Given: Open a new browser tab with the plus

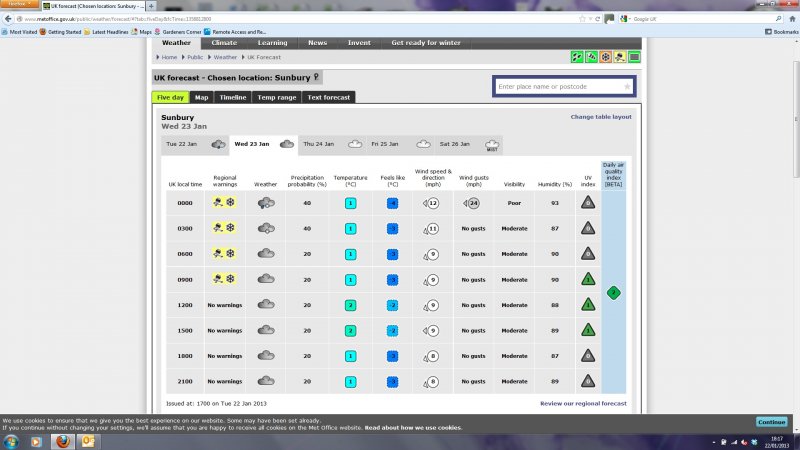Looking at the screenshot, I should 151,6.
